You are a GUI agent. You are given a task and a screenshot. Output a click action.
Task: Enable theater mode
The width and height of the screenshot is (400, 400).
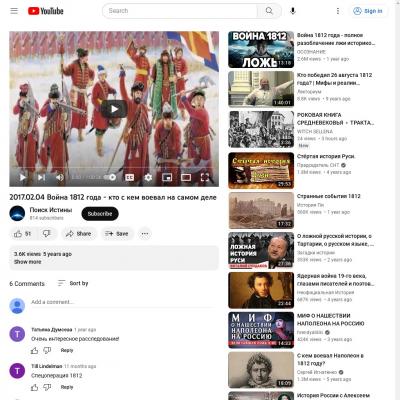(x=186, y=177)
